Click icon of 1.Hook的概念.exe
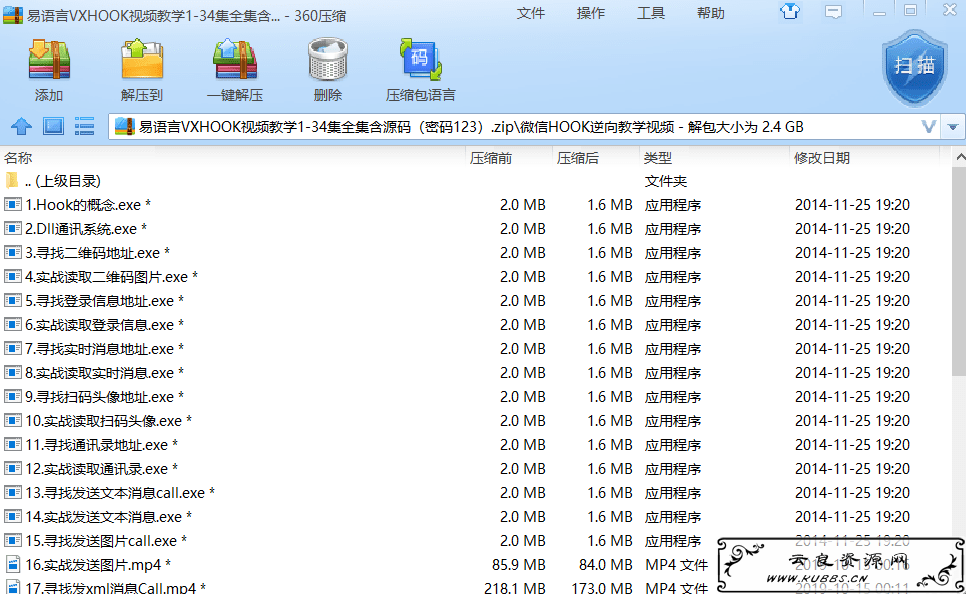The image size is (966, 594). (x=12, y=205)
